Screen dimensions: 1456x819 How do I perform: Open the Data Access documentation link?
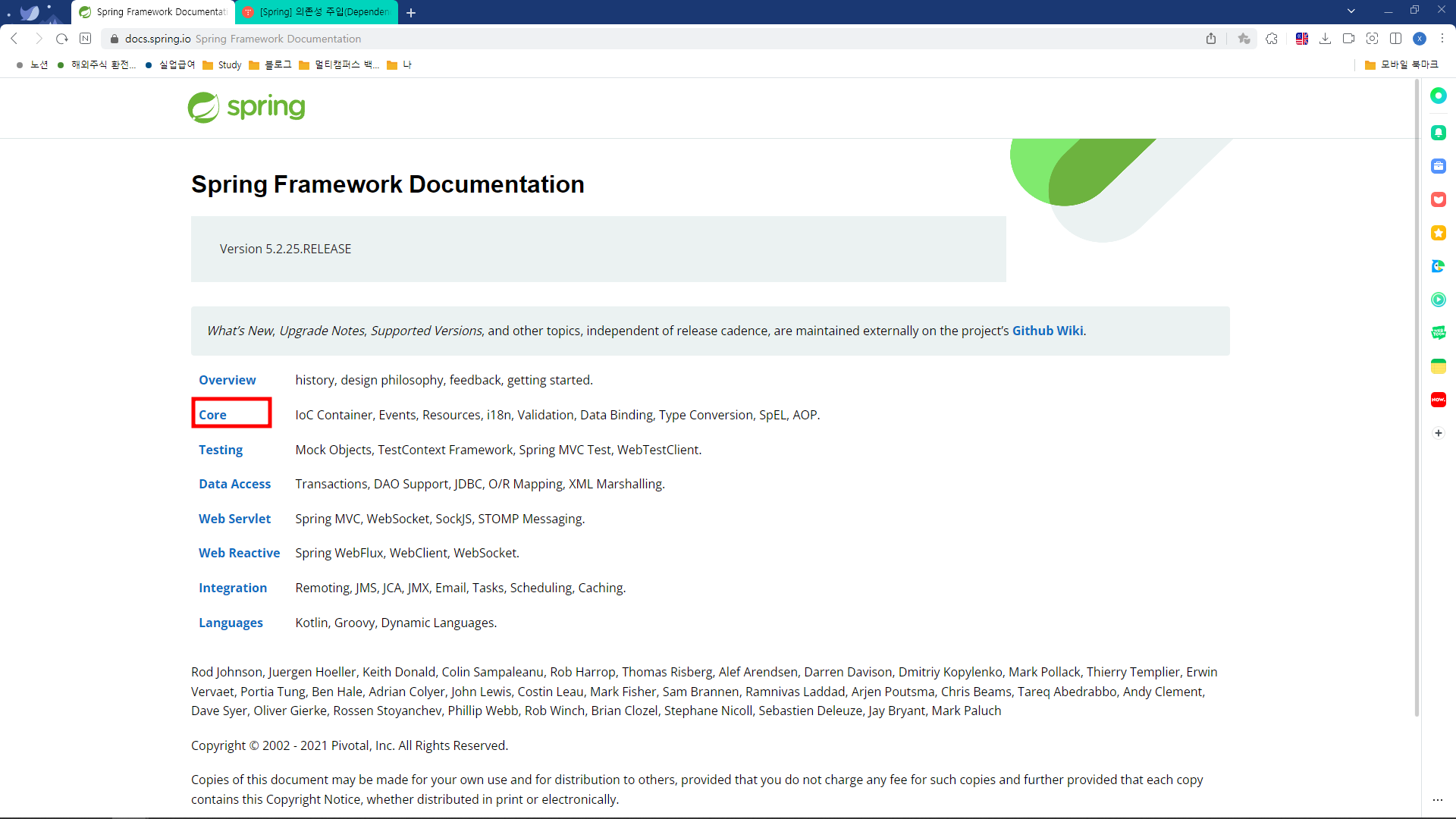click(x=234, y=484)
